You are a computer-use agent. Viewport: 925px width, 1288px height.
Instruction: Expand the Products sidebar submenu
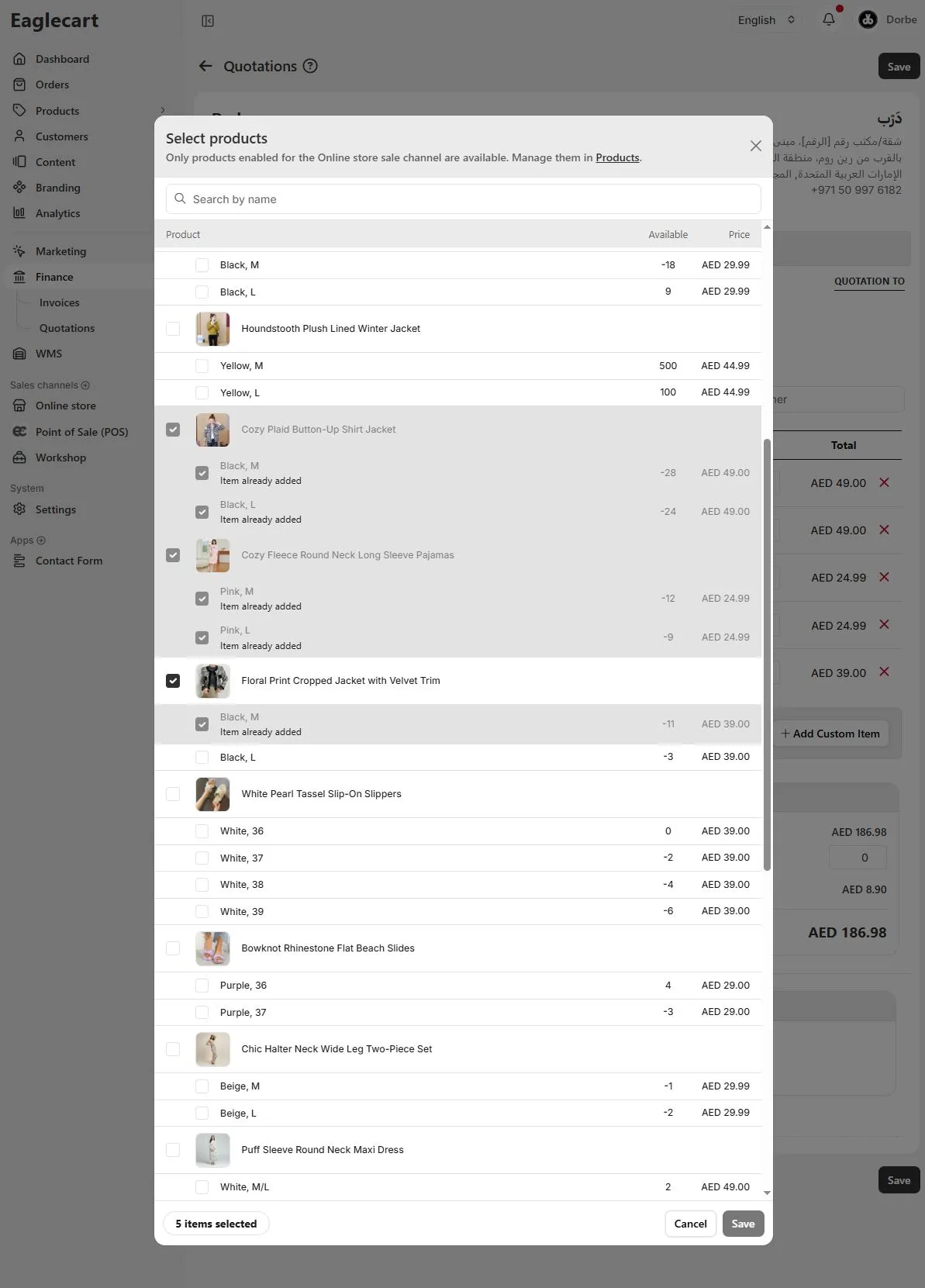(x=162, y=110)
